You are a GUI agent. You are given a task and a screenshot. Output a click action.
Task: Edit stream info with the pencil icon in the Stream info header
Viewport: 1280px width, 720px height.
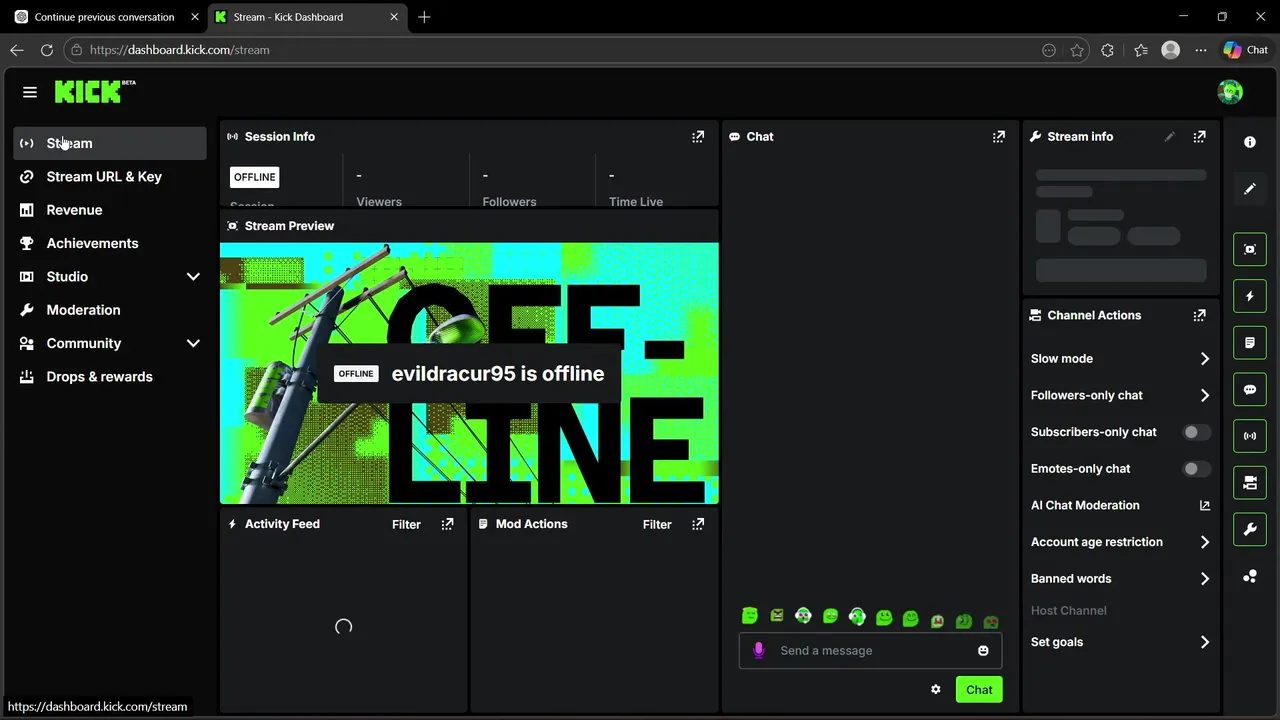point(1169,137)
